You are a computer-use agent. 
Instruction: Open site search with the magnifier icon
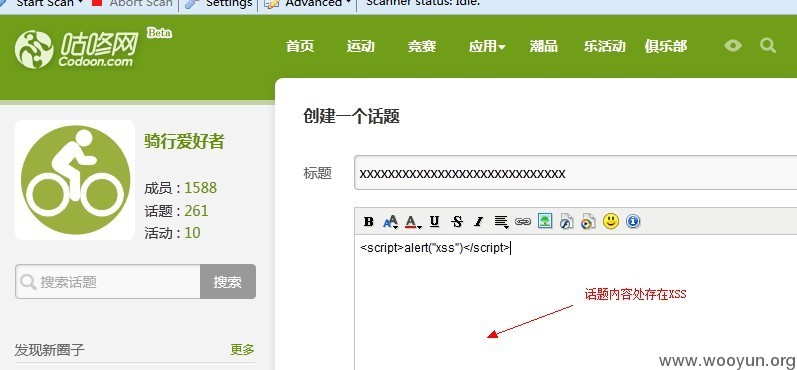(x=768, y=46)
